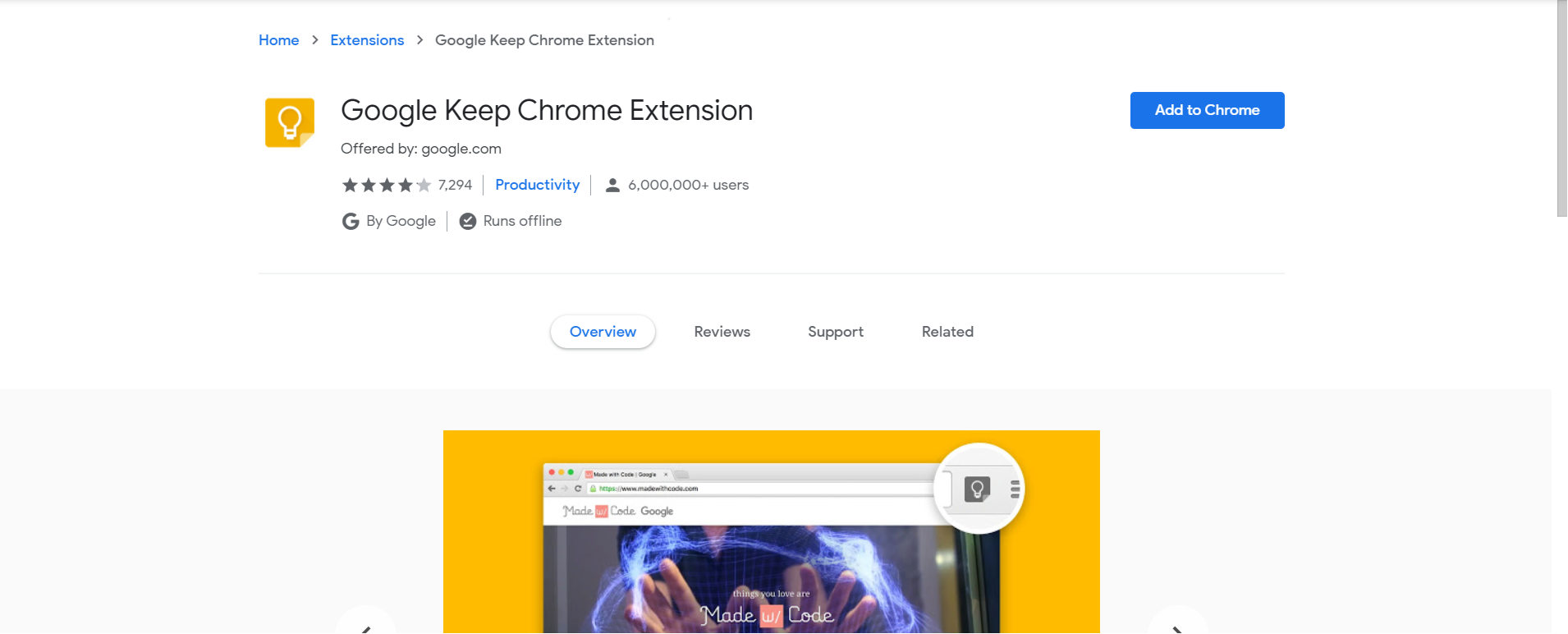Click the Runs offline checkmark badge icon
1568x634 pixels.
[468, 221]
